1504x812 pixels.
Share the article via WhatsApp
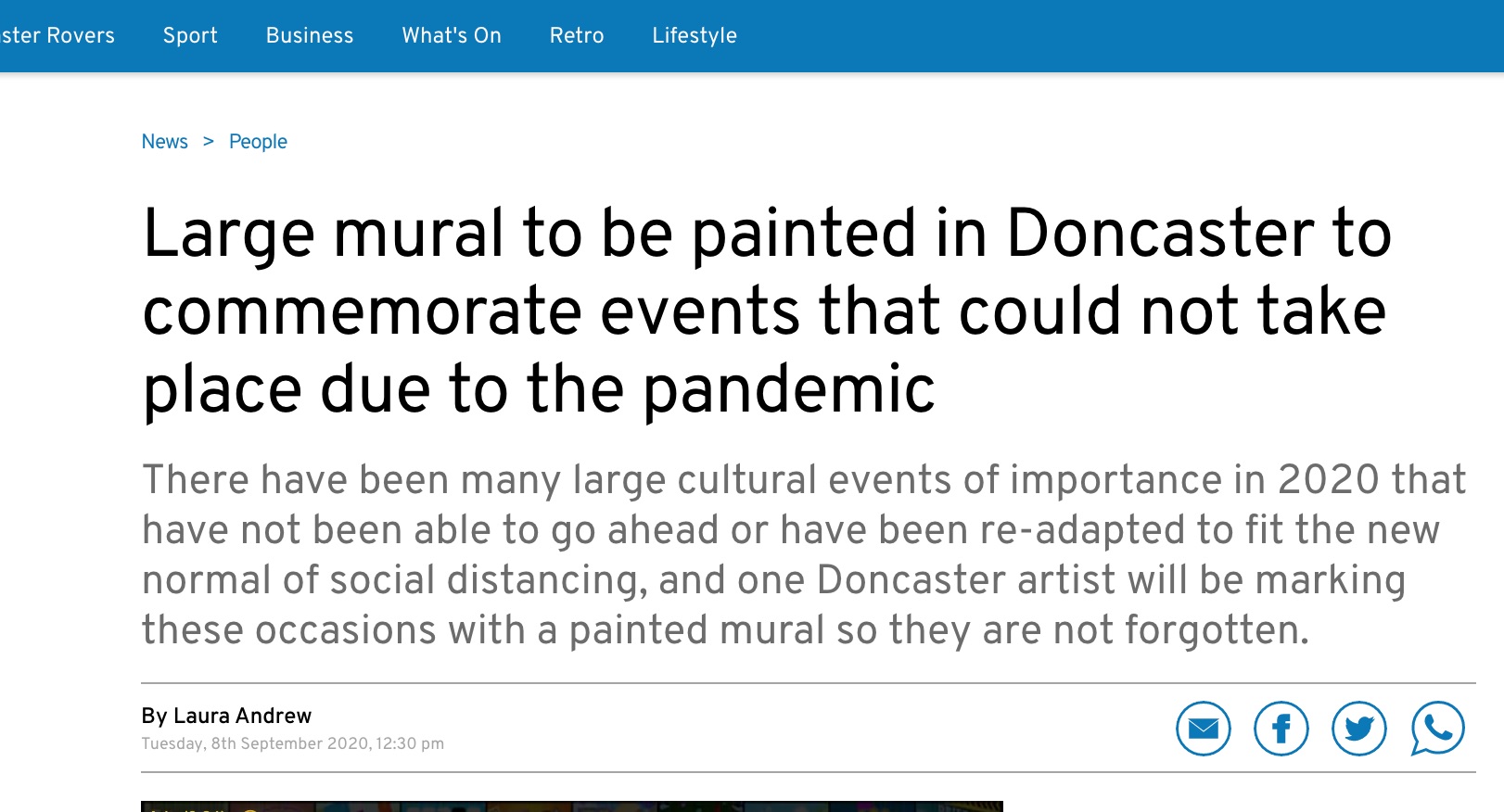pyautogui.click(x=1438, y=729)
